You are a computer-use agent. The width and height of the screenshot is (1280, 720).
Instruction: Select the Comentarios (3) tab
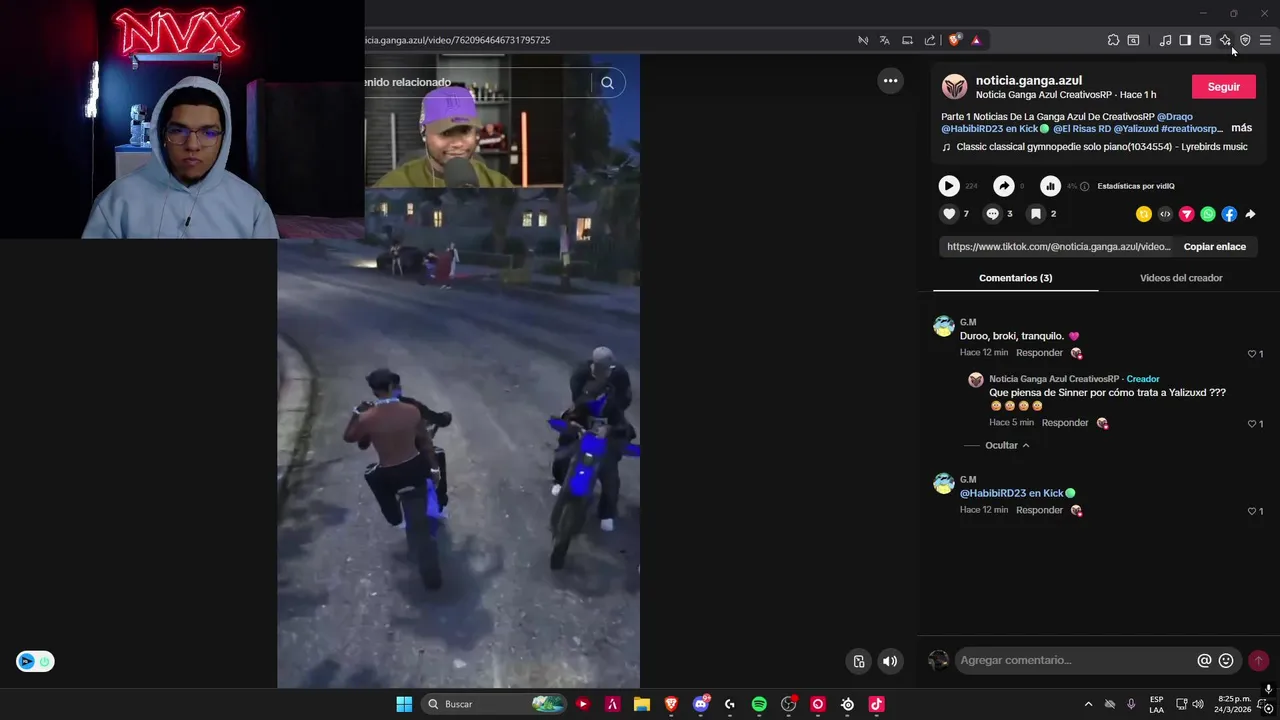pos(1015,278)
